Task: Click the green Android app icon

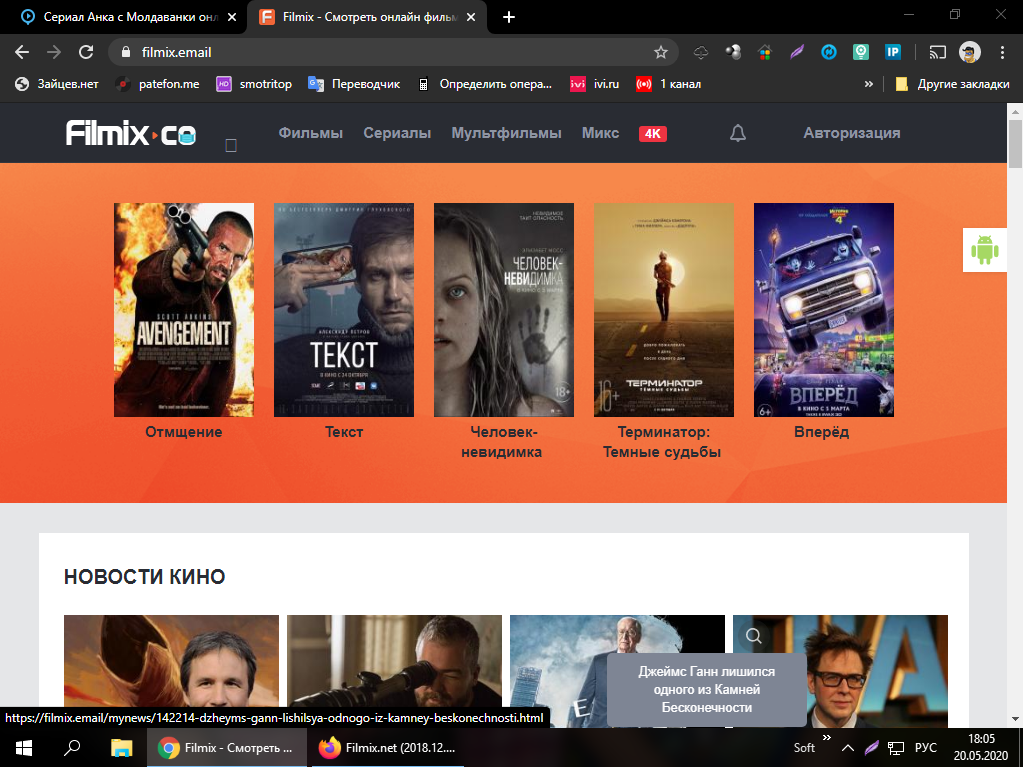Action: [985, 250]
